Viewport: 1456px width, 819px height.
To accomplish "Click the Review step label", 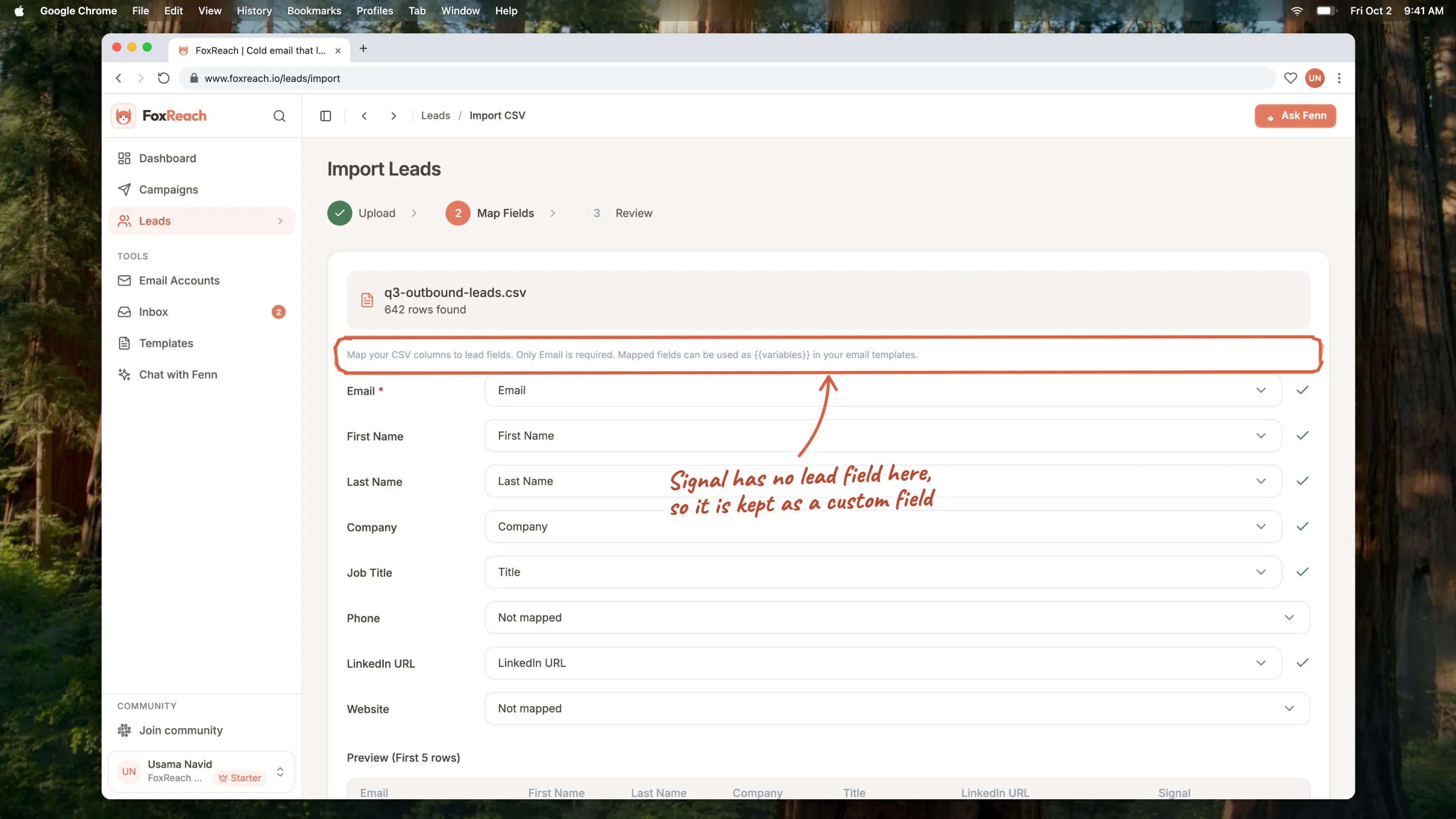I will (x=633, y=213).
